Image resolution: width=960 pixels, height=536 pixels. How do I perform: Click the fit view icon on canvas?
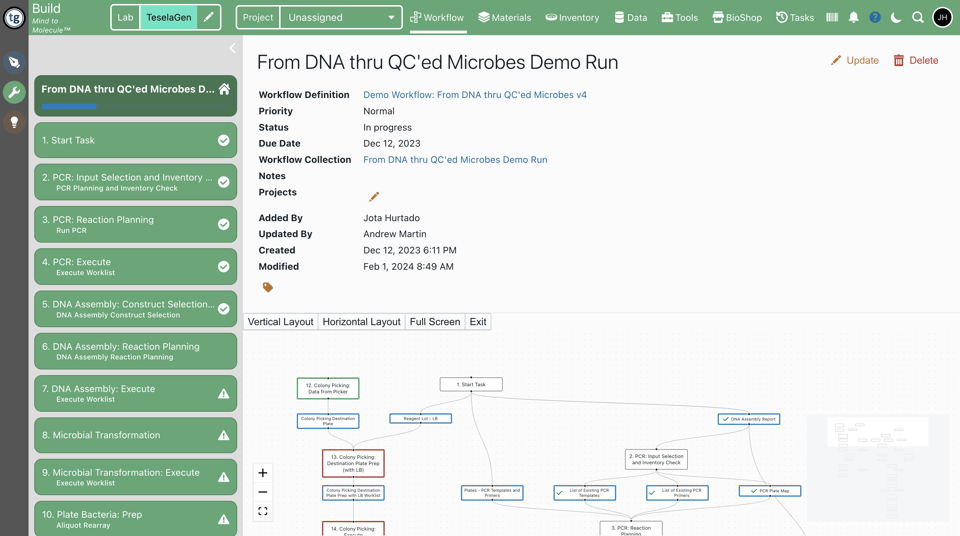[263, 511]
